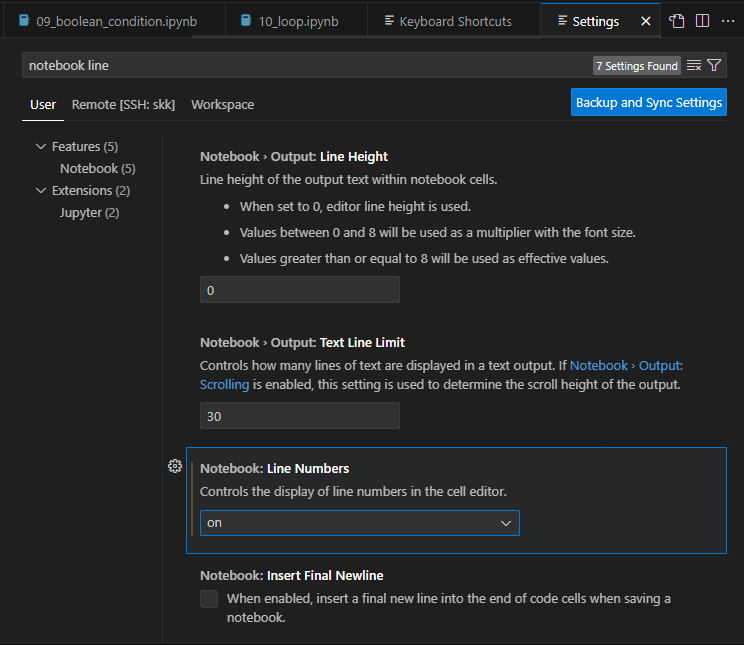The height and width of the screenshot is (645, 744).
Task: Clear the settings search input
Action: 694,65
